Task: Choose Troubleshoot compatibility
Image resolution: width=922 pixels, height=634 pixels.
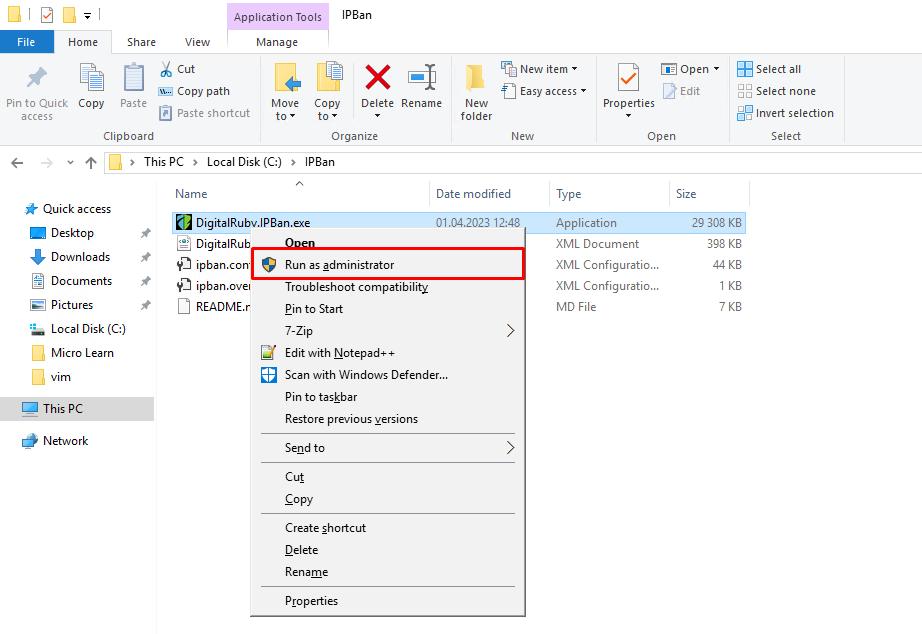Action: [387, 286]
